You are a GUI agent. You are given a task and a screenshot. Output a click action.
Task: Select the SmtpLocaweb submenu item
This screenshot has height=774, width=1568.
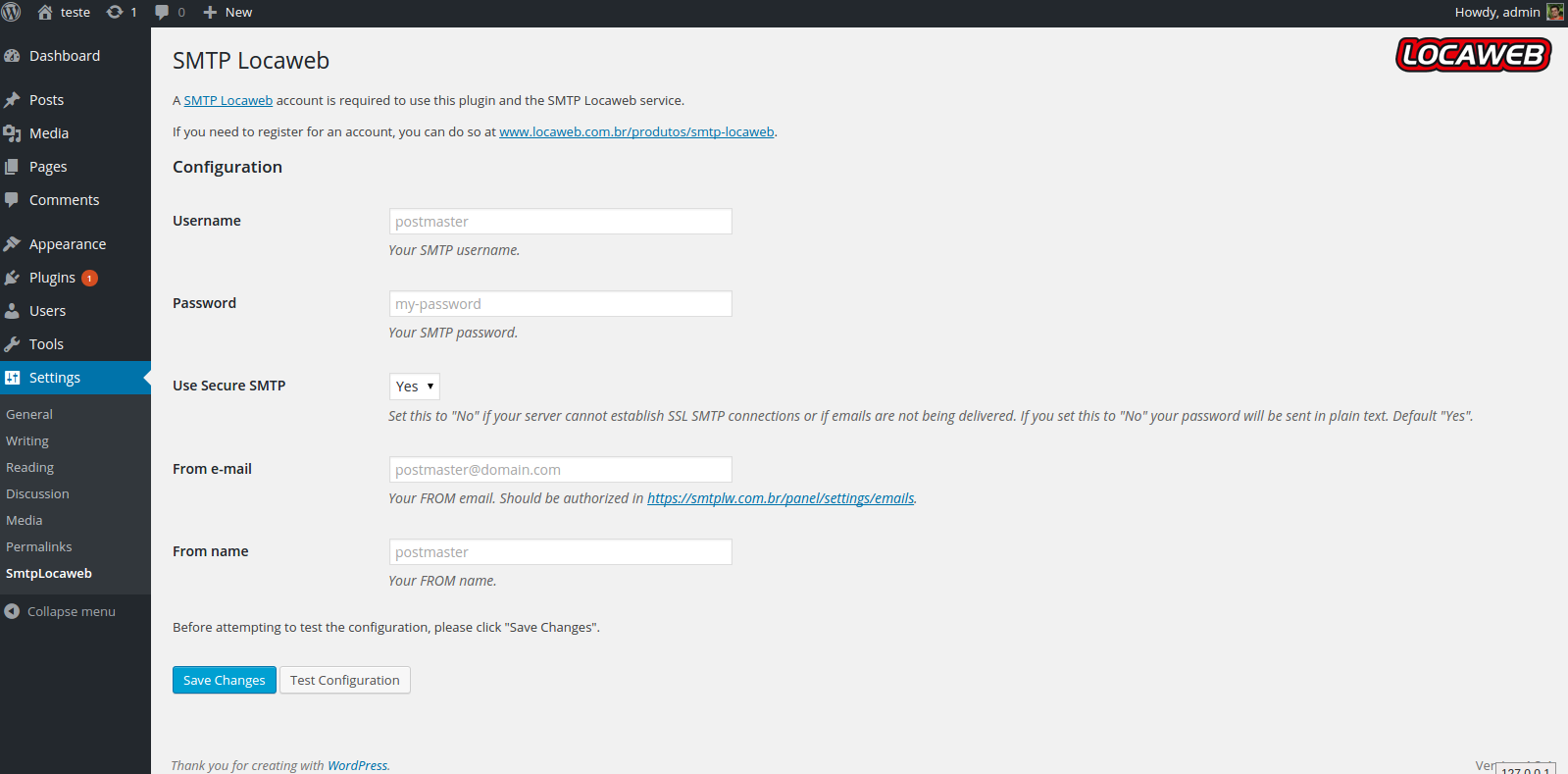(49, 573)
